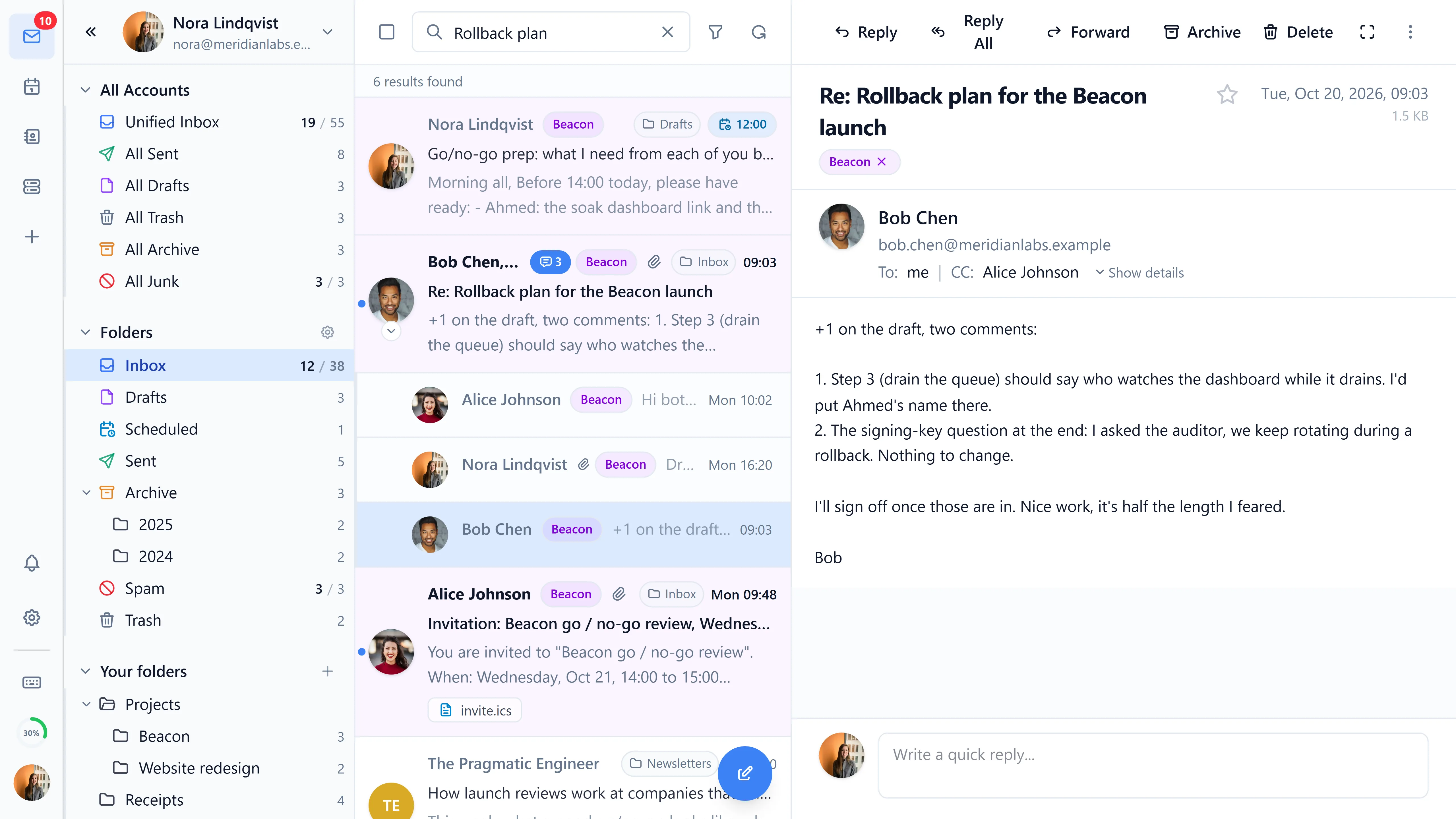Reply to Bob Chen's email

pyautogui.click(x=866, y=32)
